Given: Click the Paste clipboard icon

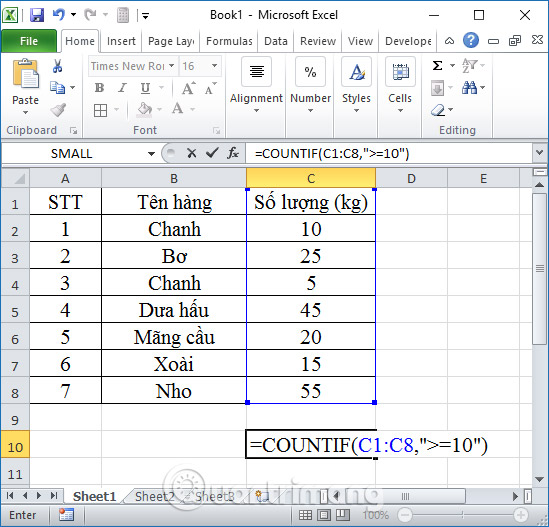Looking at the screenshot, I should coord(26,74).
